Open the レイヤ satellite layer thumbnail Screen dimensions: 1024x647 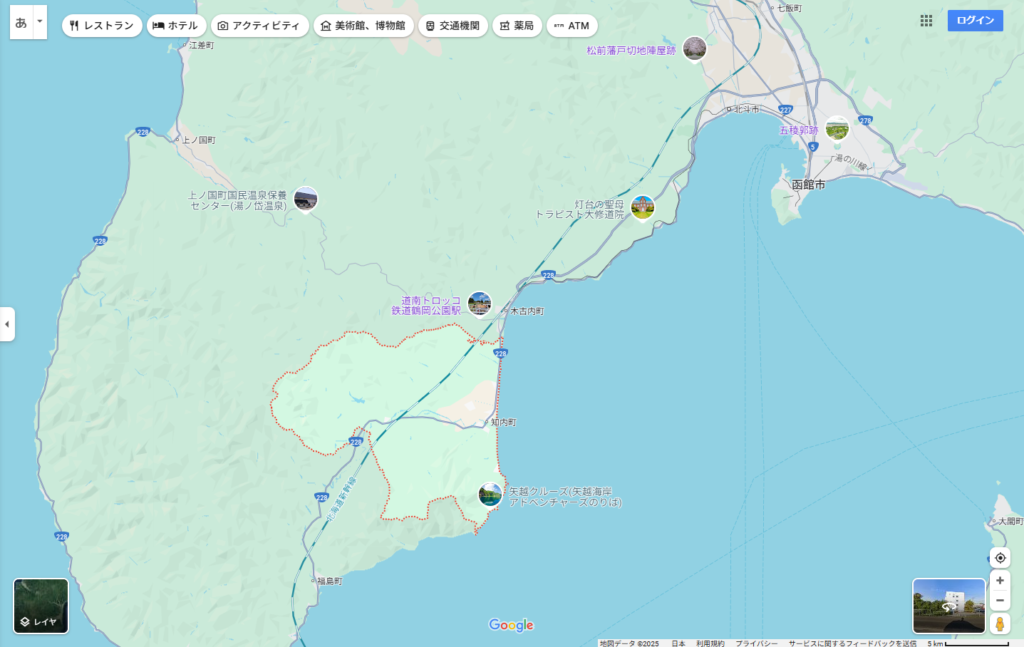coord(41,606)
